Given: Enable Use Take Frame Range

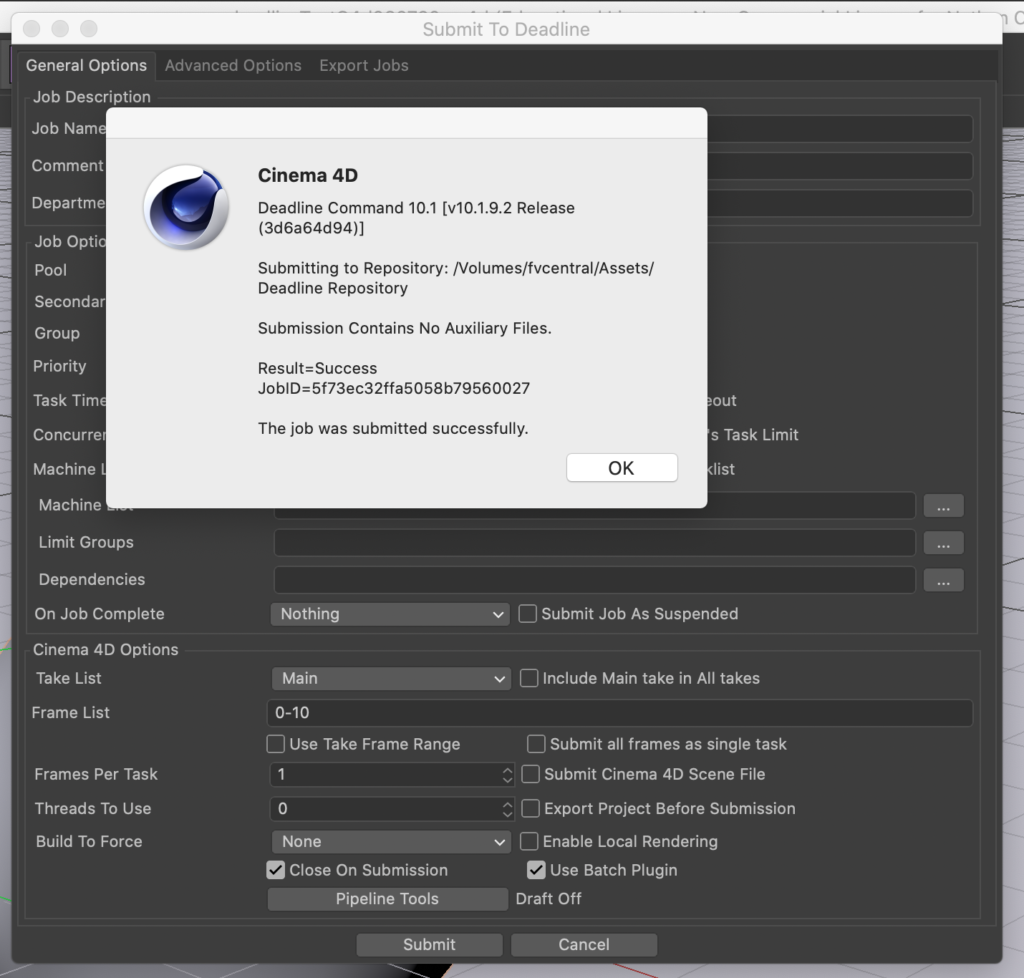Looking at the screenshot, I should click(276, 744).
